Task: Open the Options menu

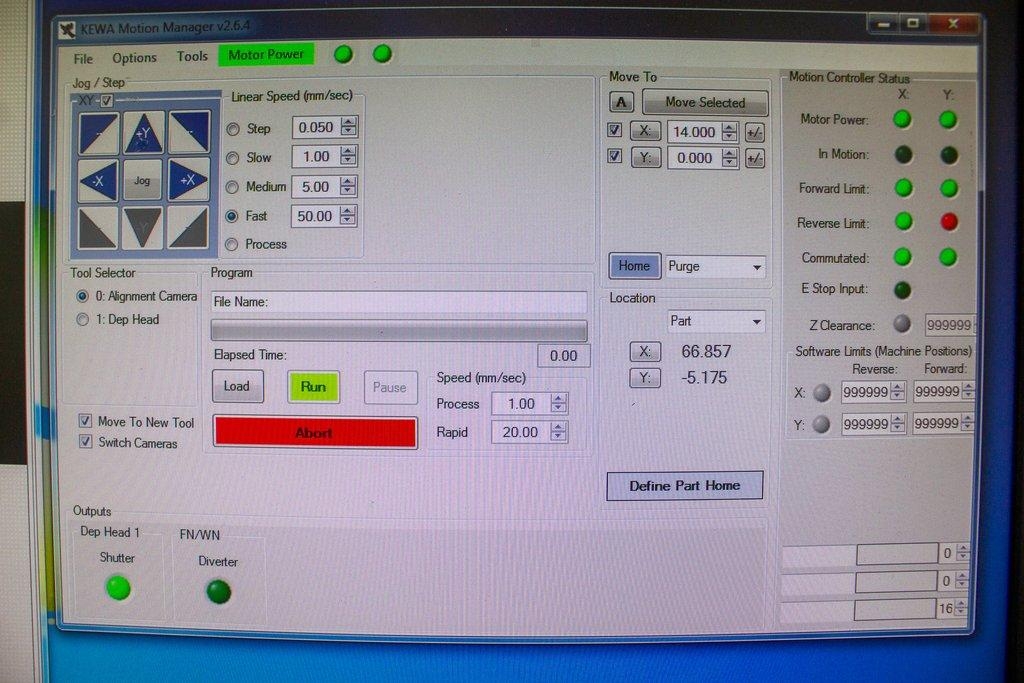Action: coord(134,57)
